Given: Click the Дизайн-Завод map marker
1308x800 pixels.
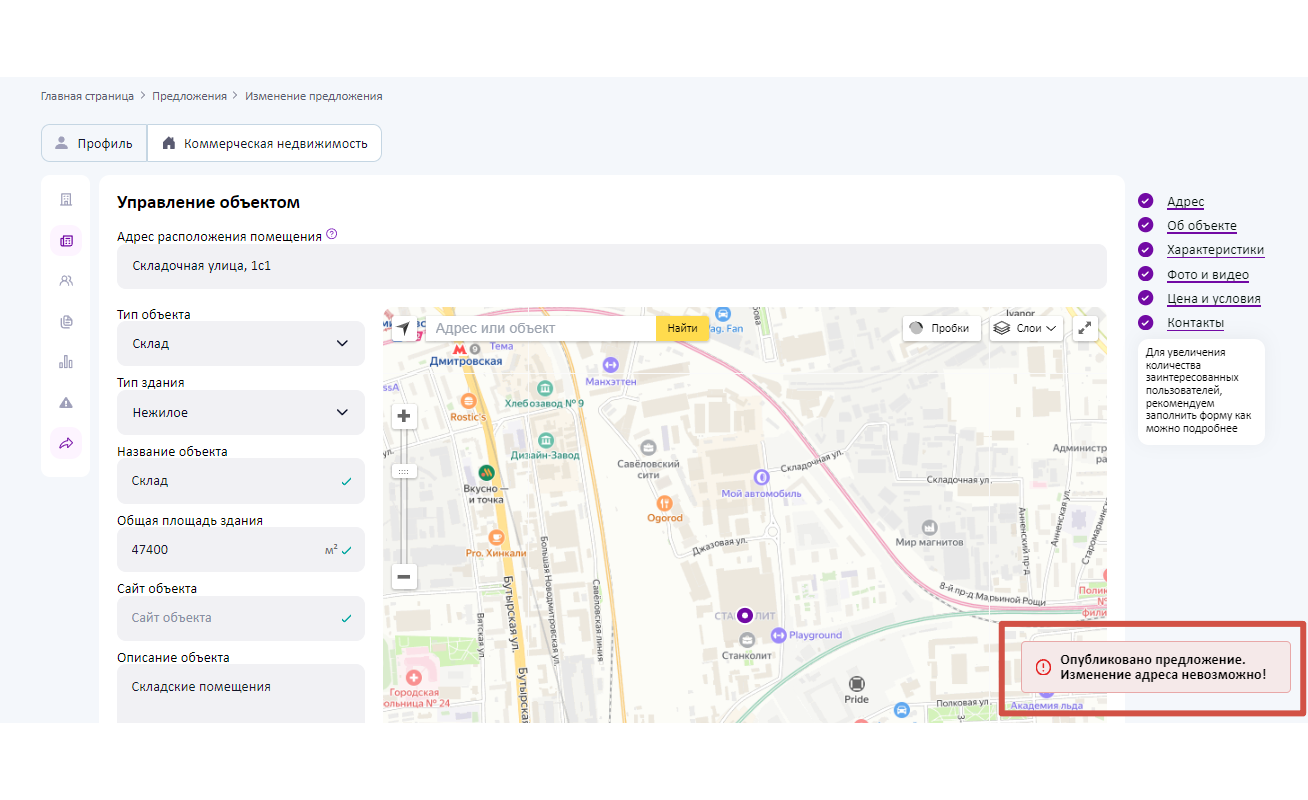Looking at the screenshot, I should (x=546, y=440).
